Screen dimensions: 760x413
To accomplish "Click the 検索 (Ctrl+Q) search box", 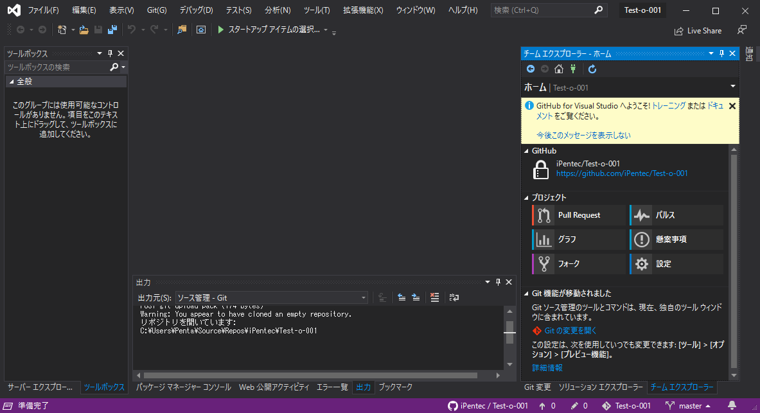I will (548, 10).
